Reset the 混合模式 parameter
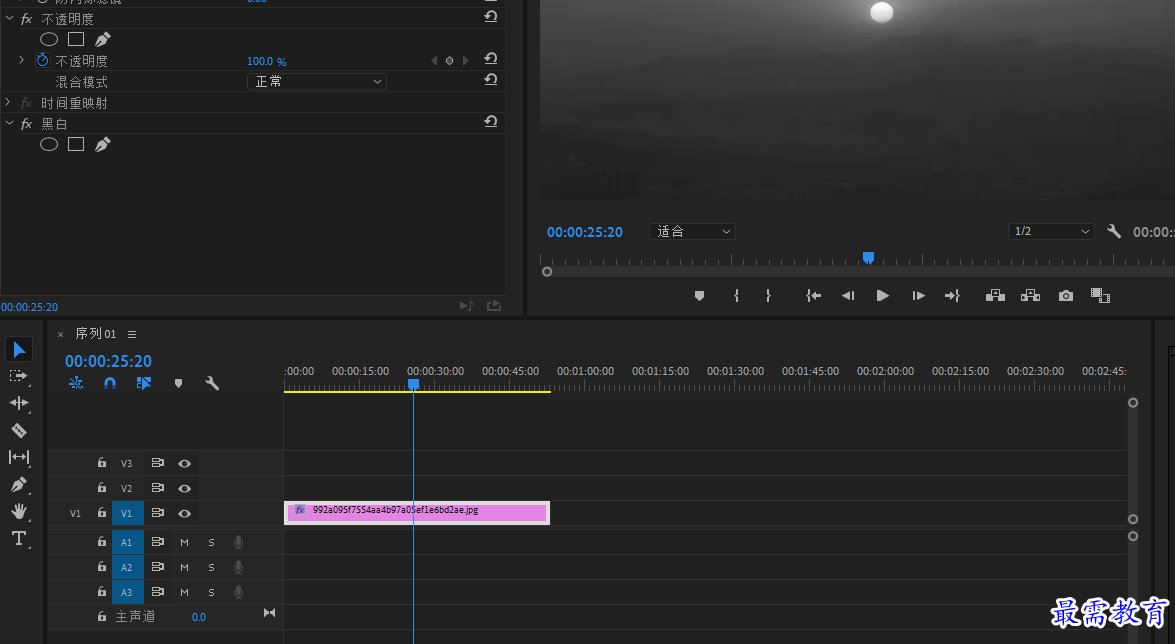1175x644 pixels. (491, 79)
